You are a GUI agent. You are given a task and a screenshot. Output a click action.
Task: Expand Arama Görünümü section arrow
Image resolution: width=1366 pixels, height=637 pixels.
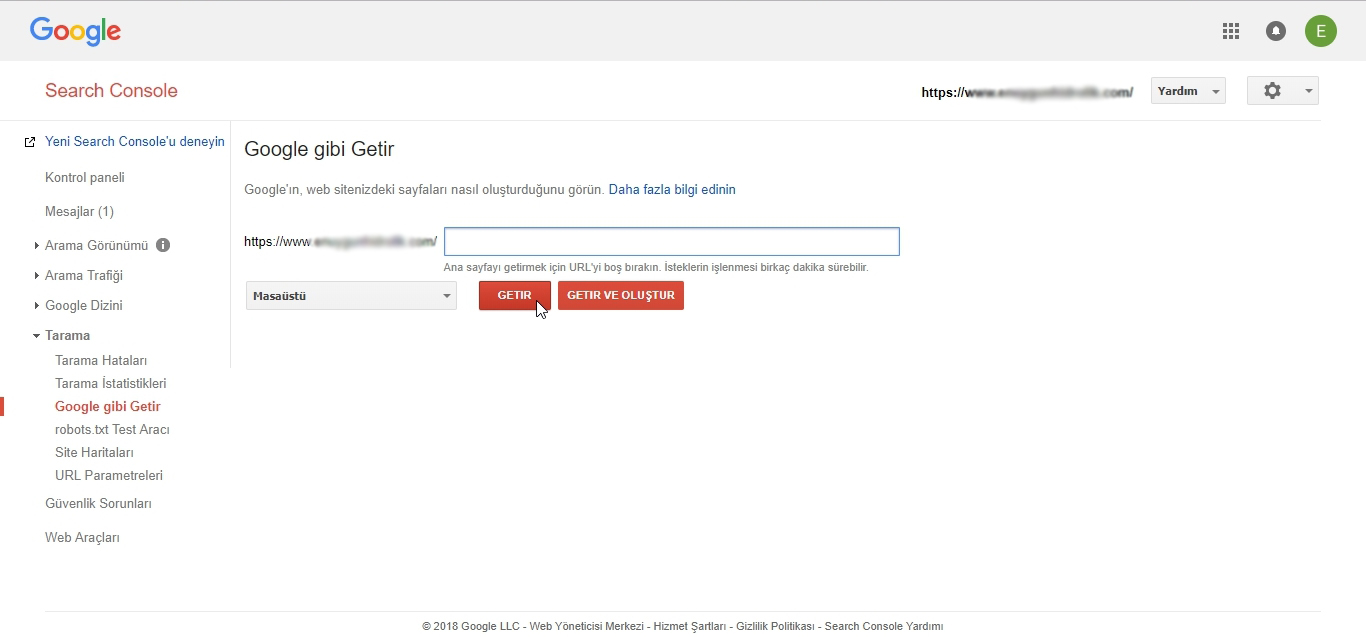click(x=36, y=246)
